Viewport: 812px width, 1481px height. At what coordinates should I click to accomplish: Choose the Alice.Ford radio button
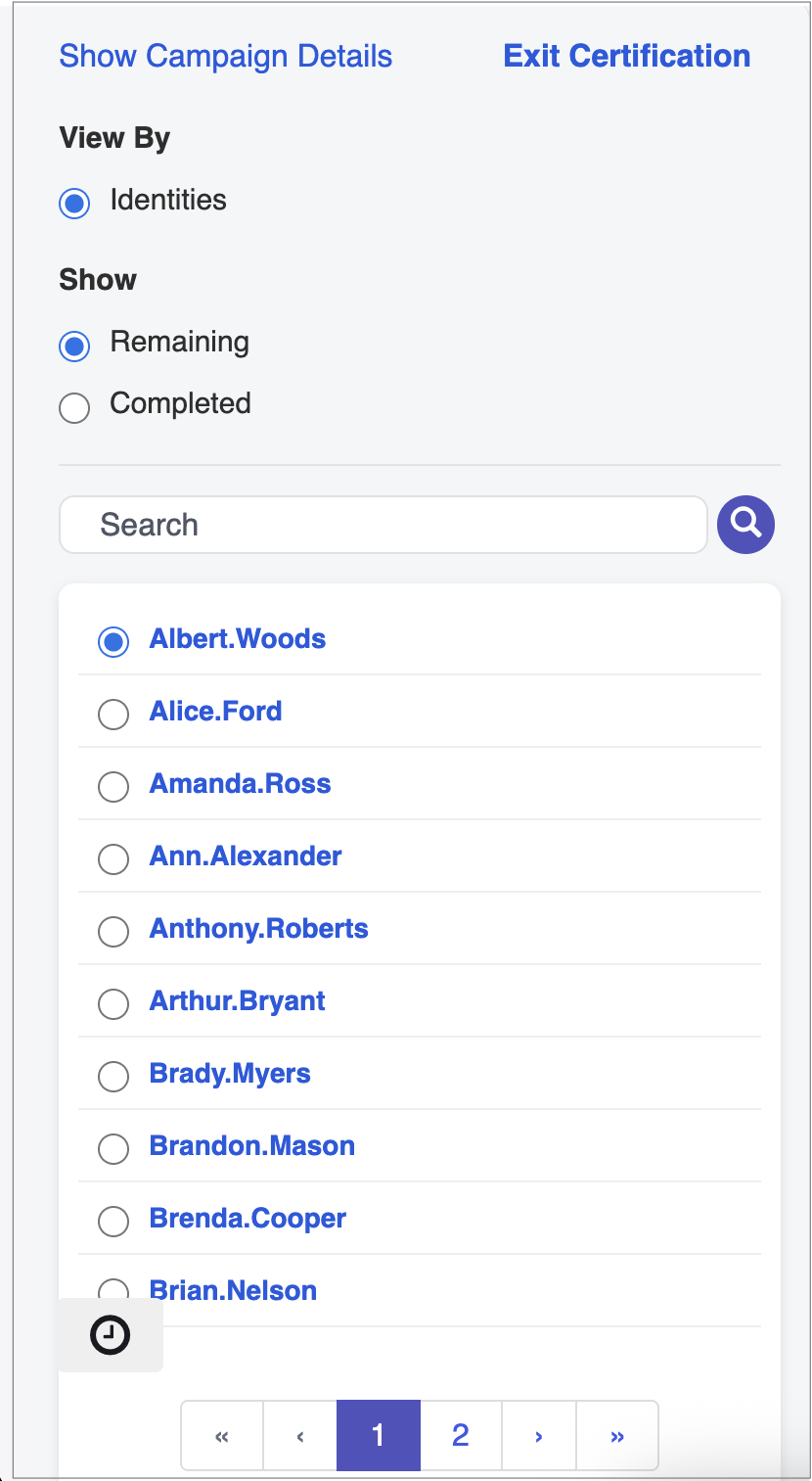click(113, 715)
